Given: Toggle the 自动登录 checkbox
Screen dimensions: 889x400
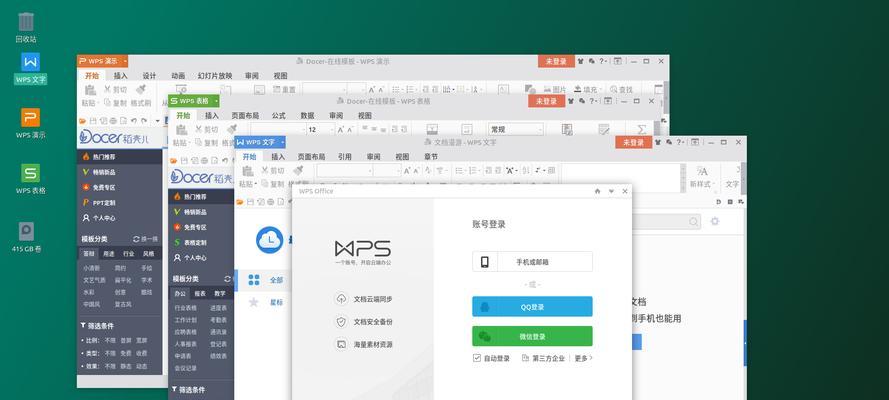Looking at the screenshot, I should (x=477, y=358).
